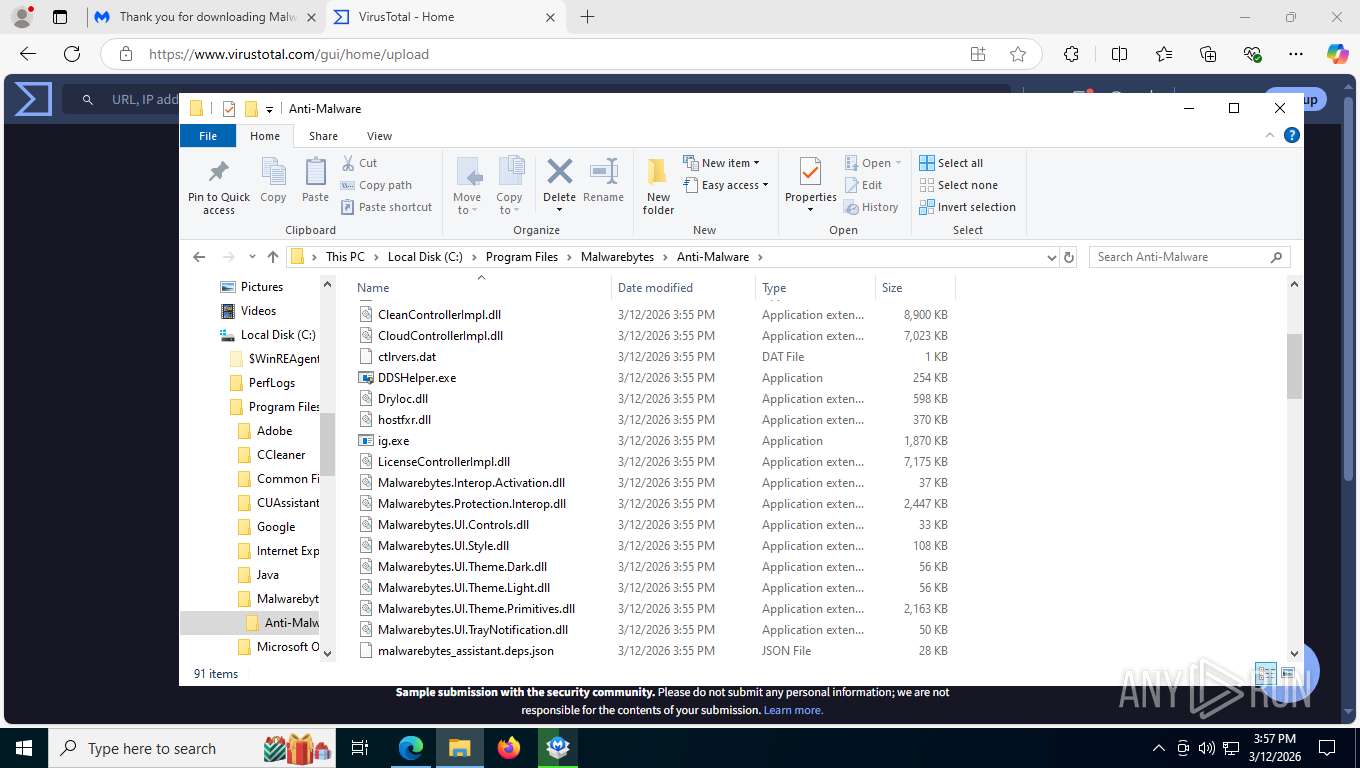Collapse the ribbon chevron
The image size is (1360, 768).
pyautogui.click(x=1271, y=135)
